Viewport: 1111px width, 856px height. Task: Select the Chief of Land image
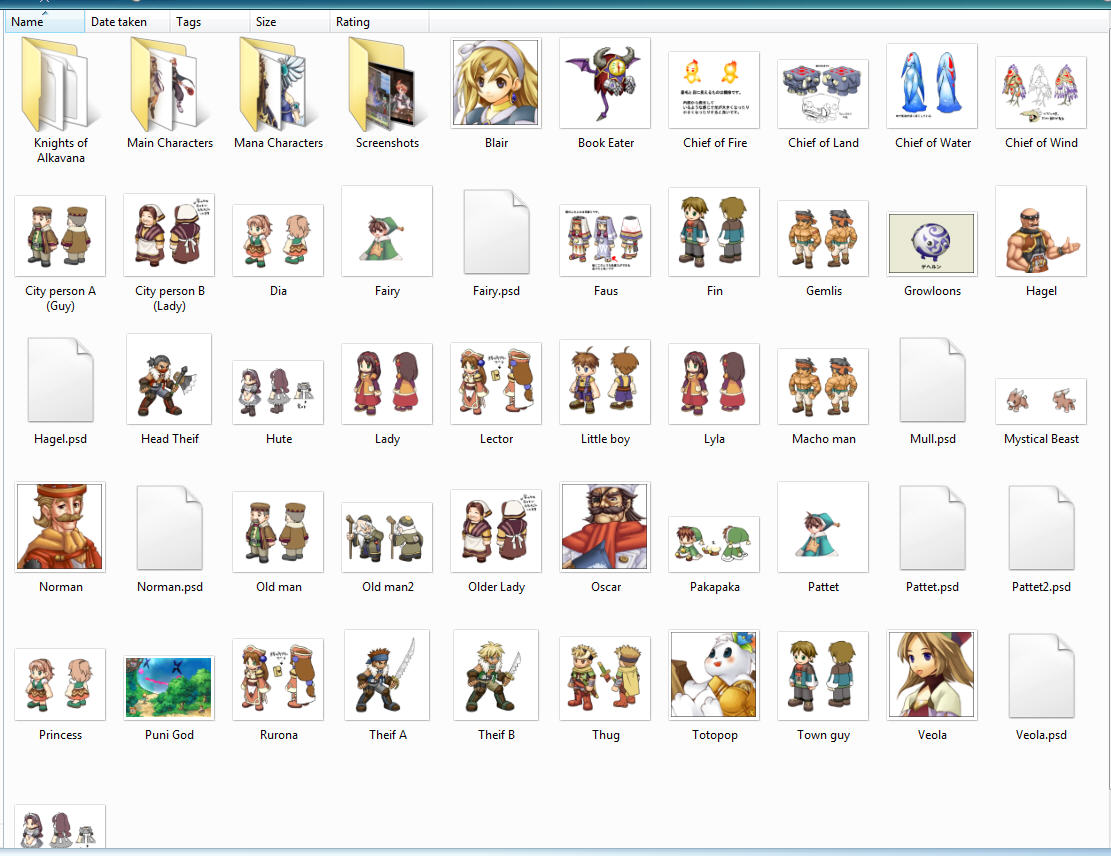(823, 94)
